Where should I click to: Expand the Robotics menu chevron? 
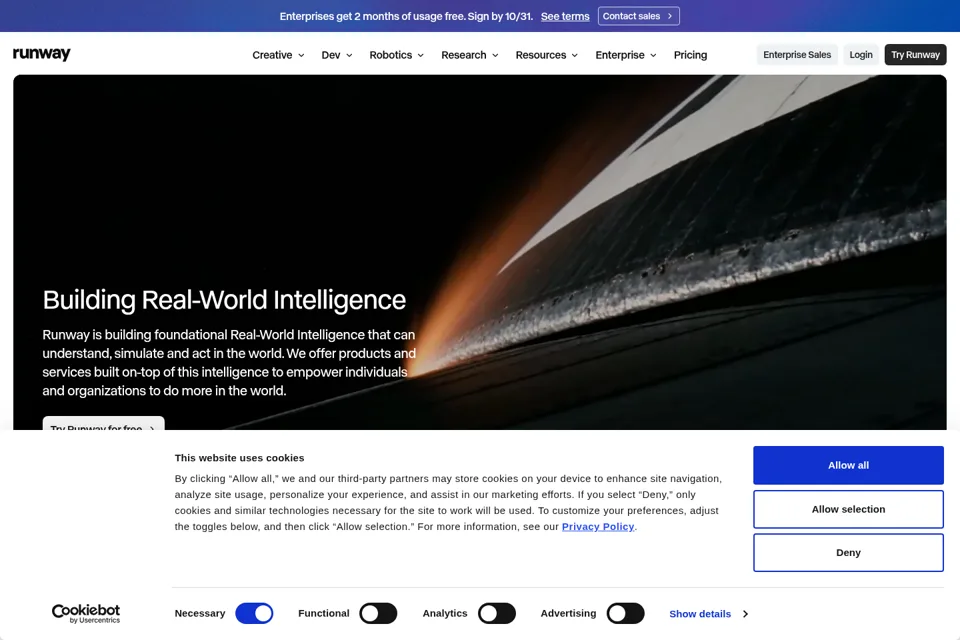pyautogui.click(x=421, y=55)
